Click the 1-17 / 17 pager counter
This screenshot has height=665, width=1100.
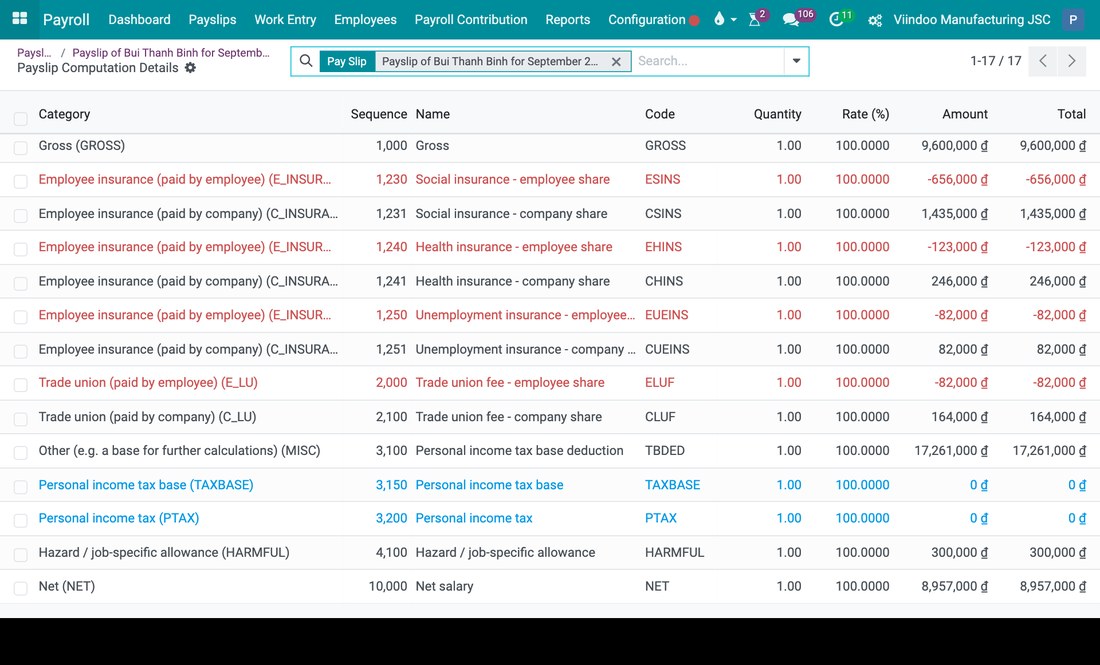995,61
